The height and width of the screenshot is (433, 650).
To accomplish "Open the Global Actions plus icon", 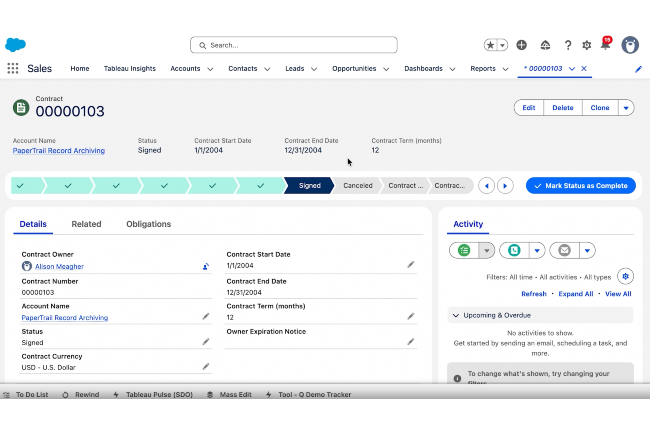I will (x=521, y=45).
